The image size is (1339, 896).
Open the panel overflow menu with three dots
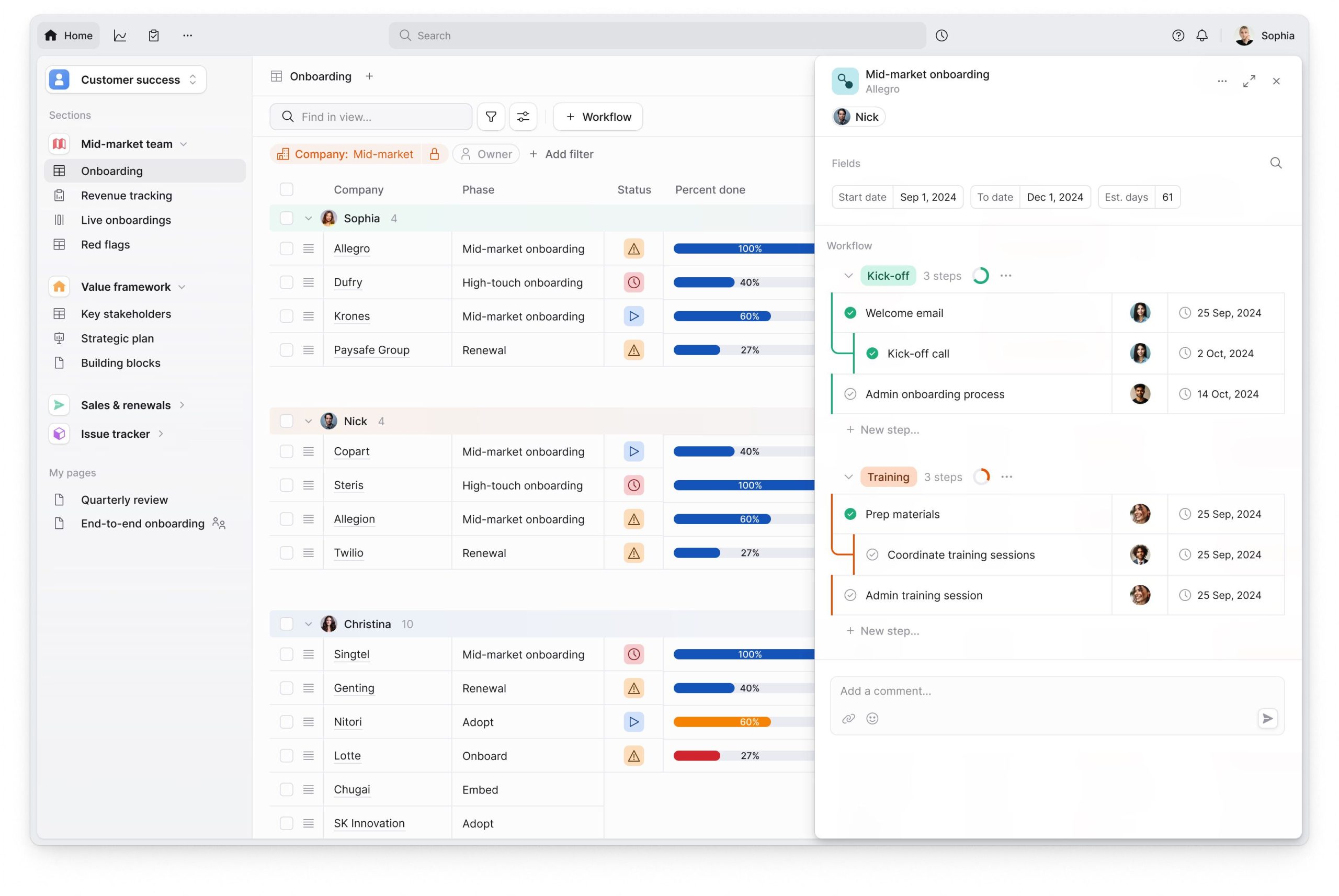click(x=1222, y=81)
